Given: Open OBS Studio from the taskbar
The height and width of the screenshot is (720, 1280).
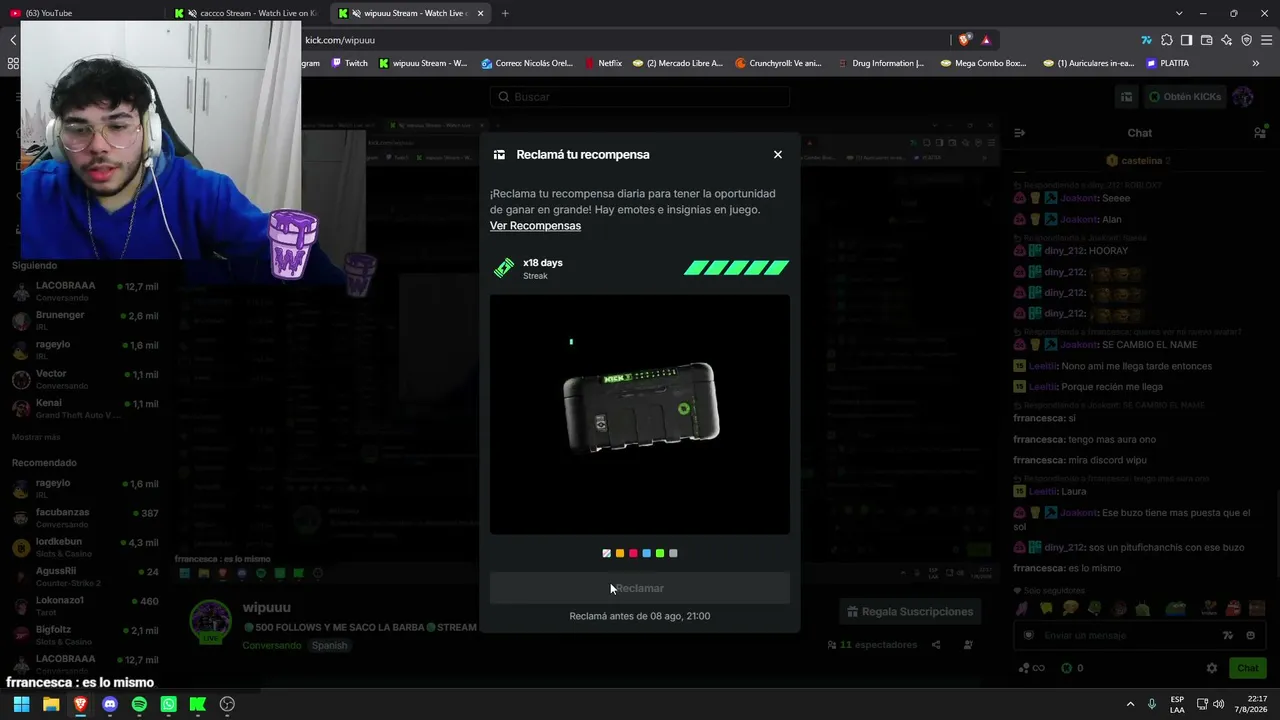Looking at the screenshot, I should coord(227,704).
